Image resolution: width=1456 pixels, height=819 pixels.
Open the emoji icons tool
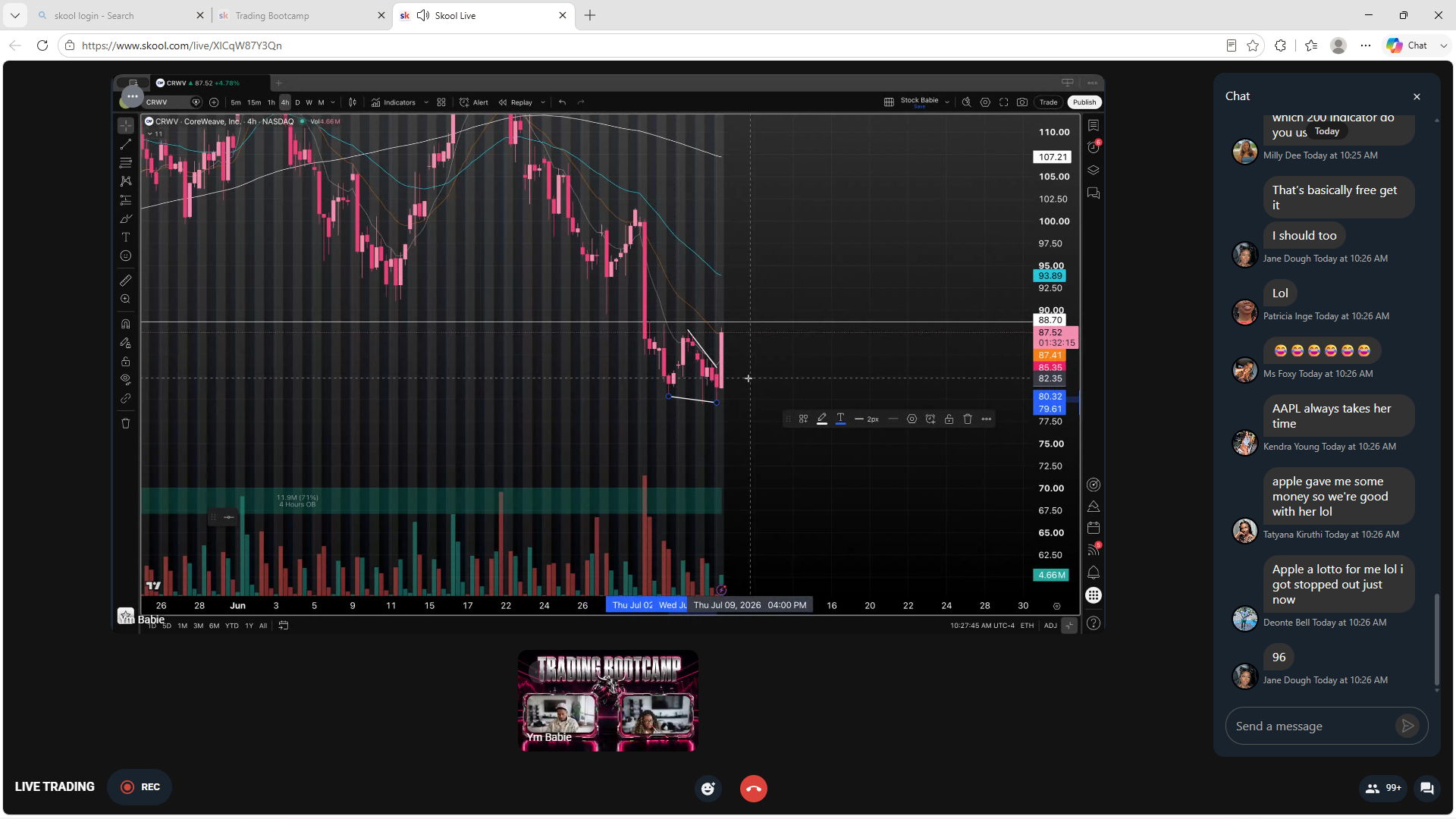tap(126, 256)
